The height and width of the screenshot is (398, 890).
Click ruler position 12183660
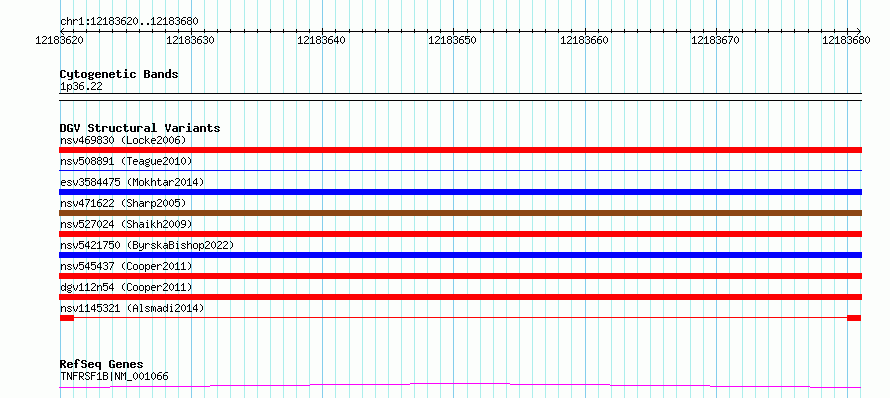click(x=585, y=40)
